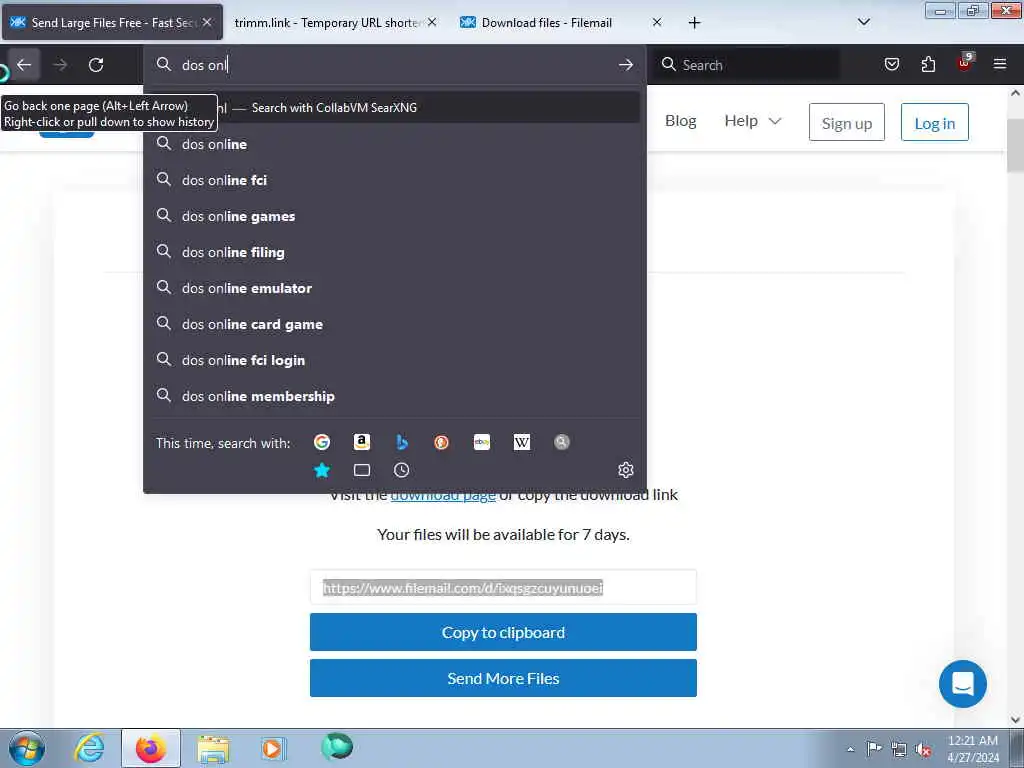Open the Filemail chat bubble widget

click(x=963, y=684)
